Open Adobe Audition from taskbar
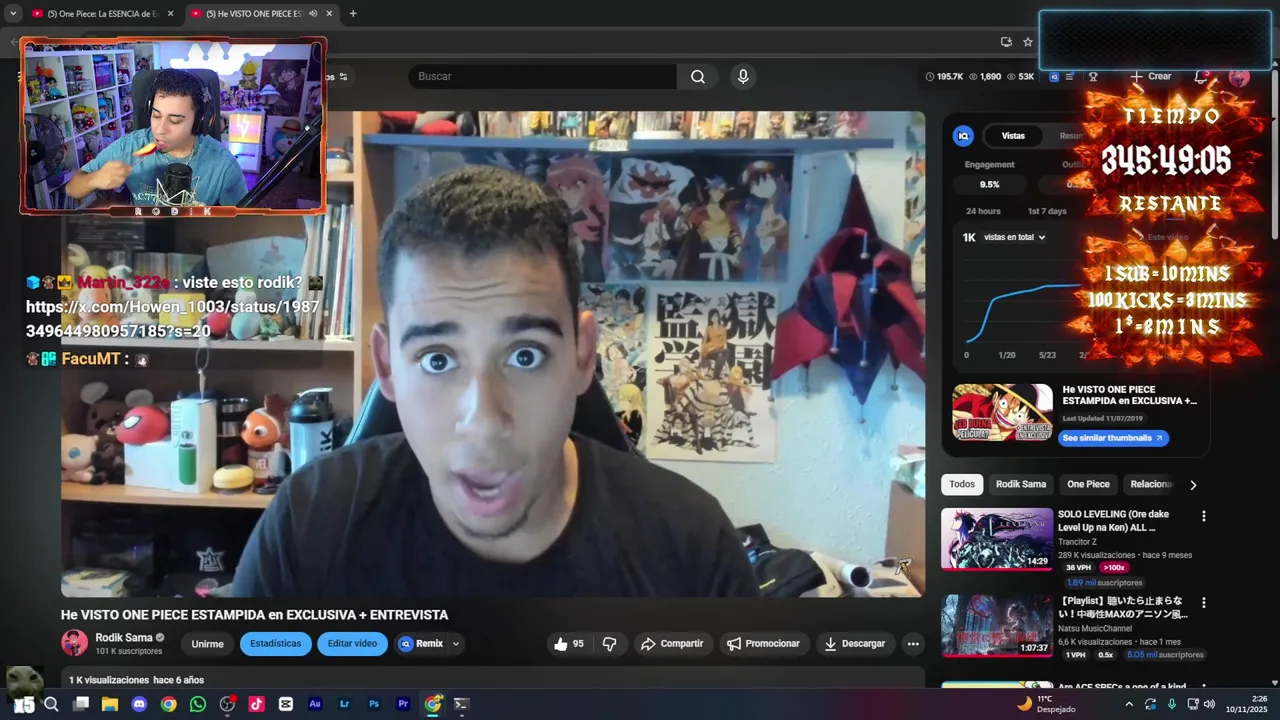The width and height of the screenshot is (1280, 720). pyautogui.click(x=315, y=704)
